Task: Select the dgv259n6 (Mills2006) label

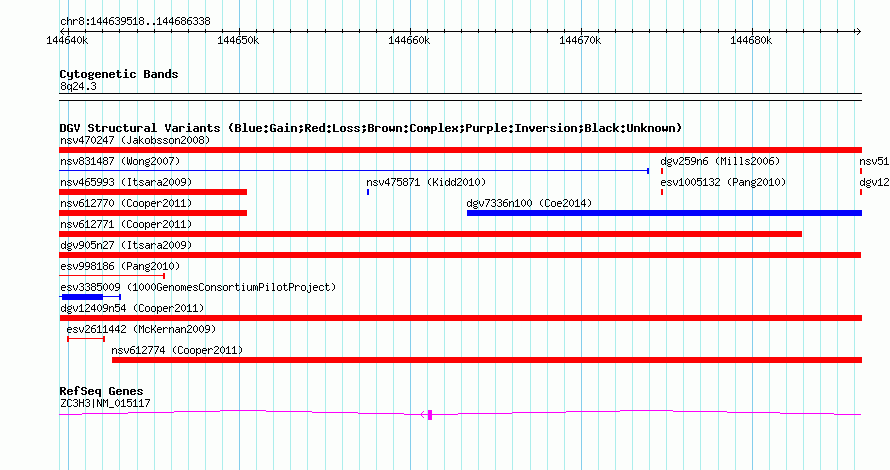Action: tap(720, 161)
